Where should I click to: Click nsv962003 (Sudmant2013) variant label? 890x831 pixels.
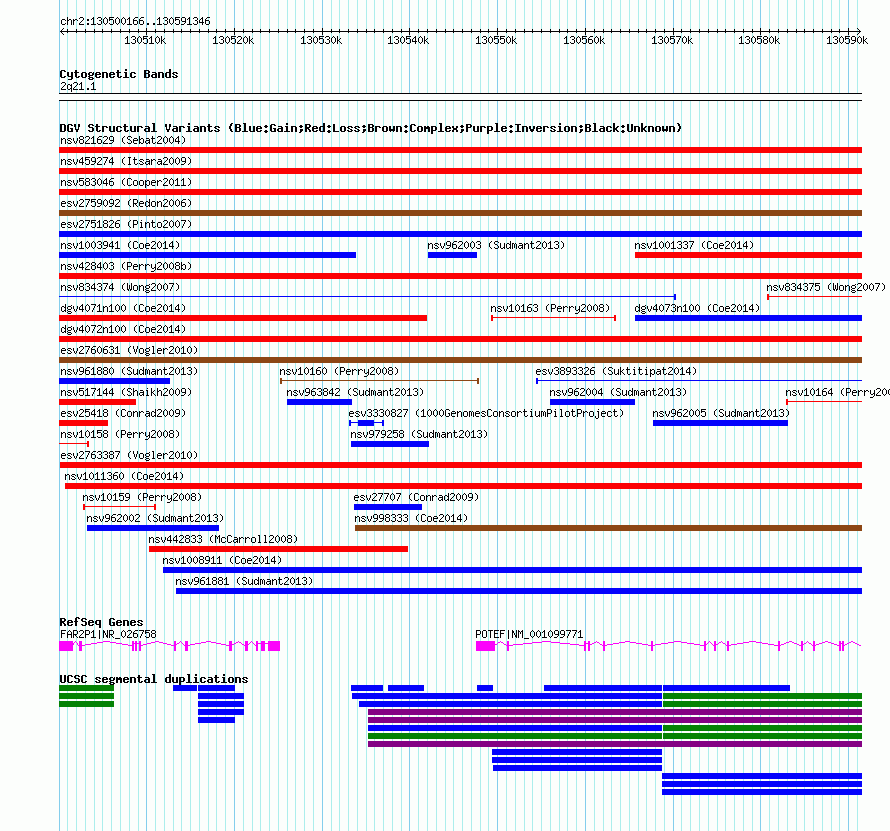tap(496, 245)
